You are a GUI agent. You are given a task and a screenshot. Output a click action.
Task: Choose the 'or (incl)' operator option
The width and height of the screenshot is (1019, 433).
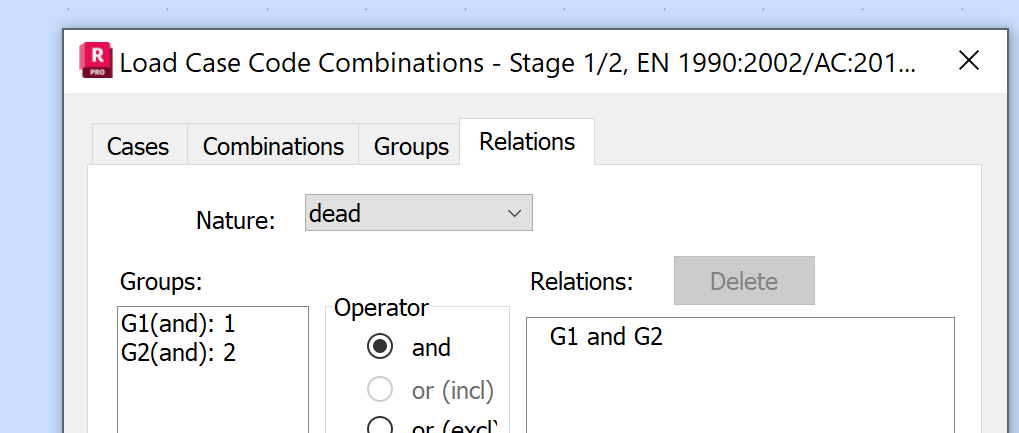click(x=380, y=390)
